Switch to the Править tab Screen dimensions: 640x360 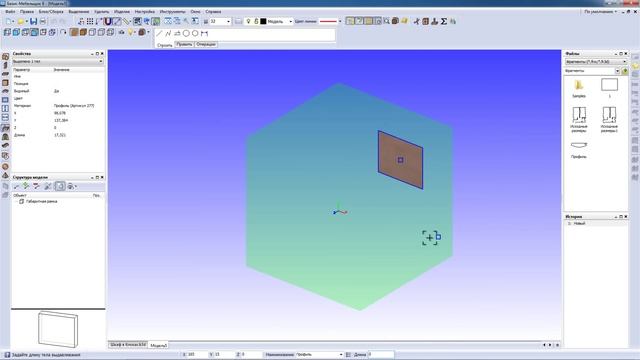tap(184, 44)
